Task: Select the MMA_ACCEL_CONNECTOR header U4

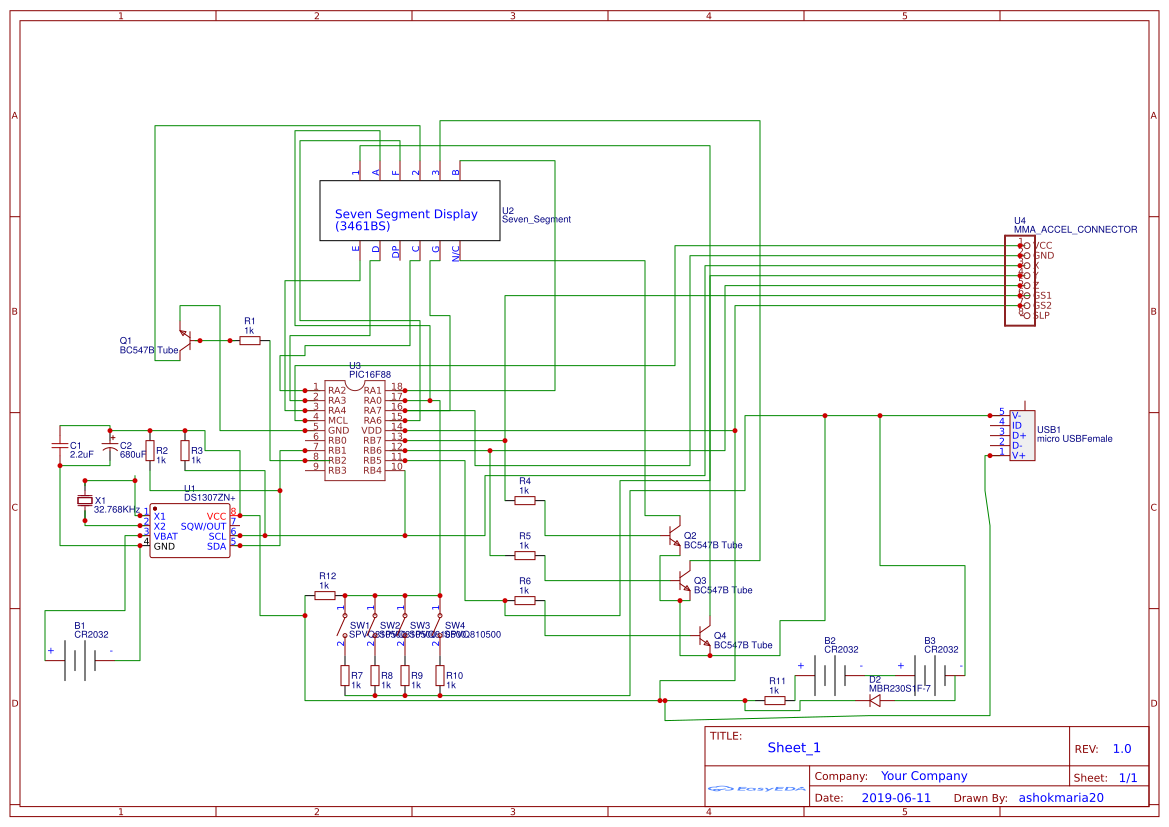Action: pos(1019,280)
